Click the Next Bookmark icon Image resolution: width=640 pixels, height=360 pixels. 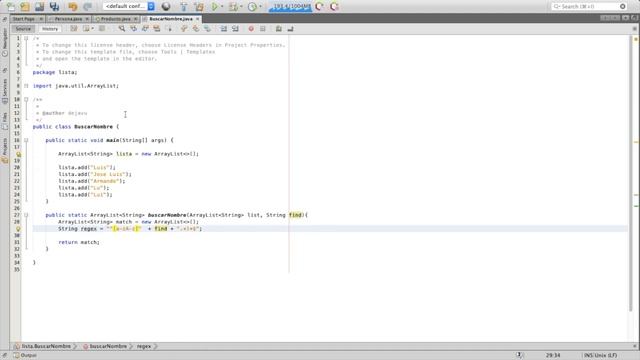(x=196, y=29)
